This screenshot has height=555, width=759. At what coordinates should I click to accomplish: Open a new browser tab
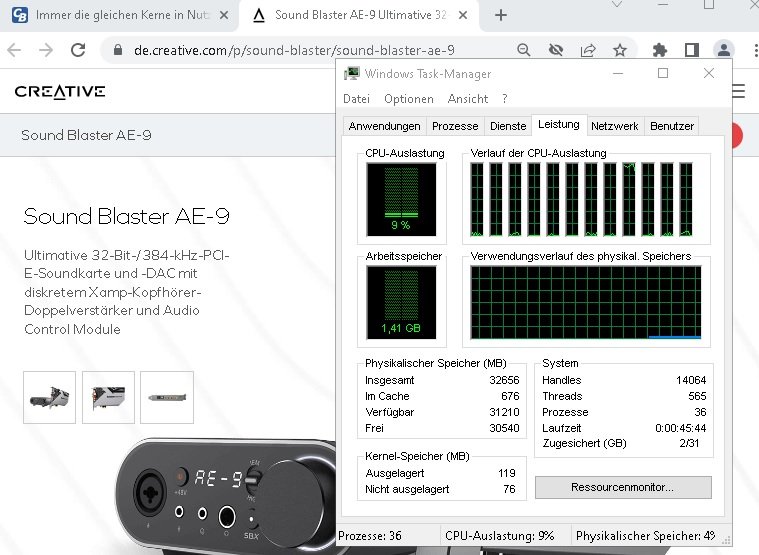pos(501,15)
